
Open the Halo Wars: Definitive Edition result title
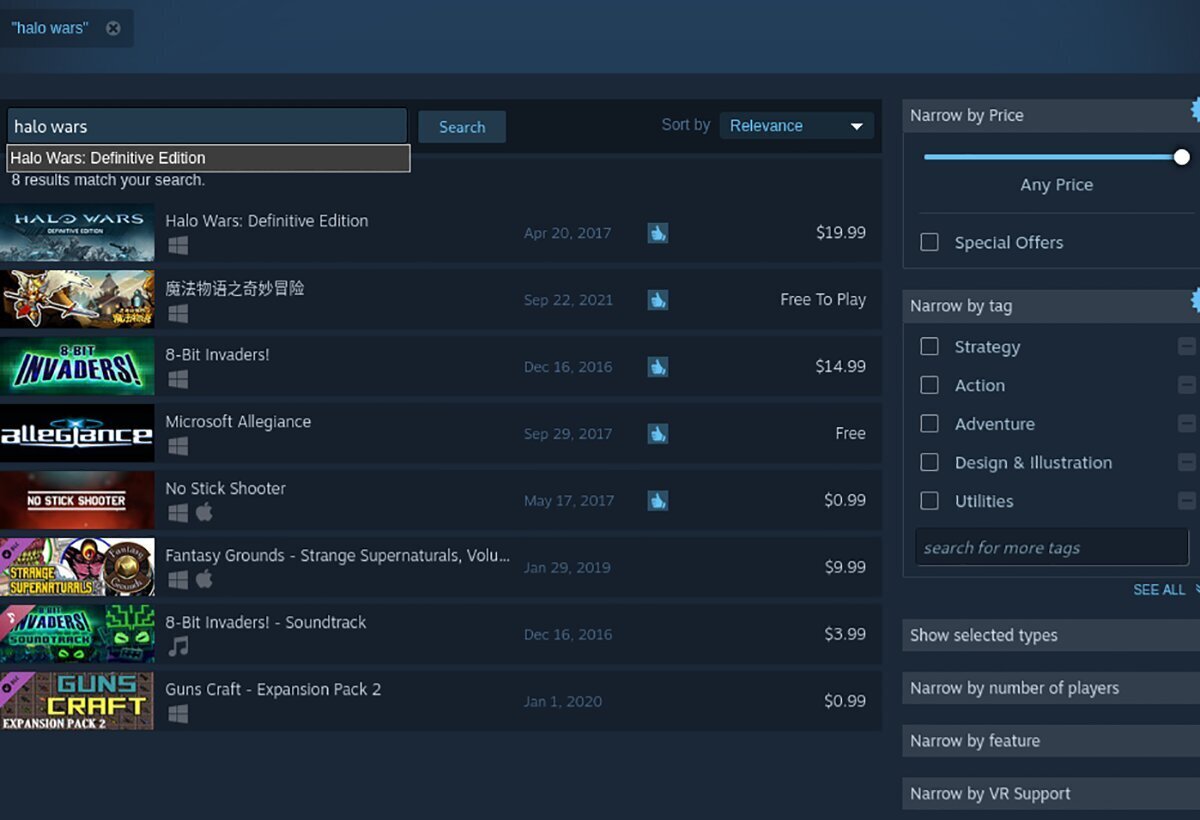(267, 221)
